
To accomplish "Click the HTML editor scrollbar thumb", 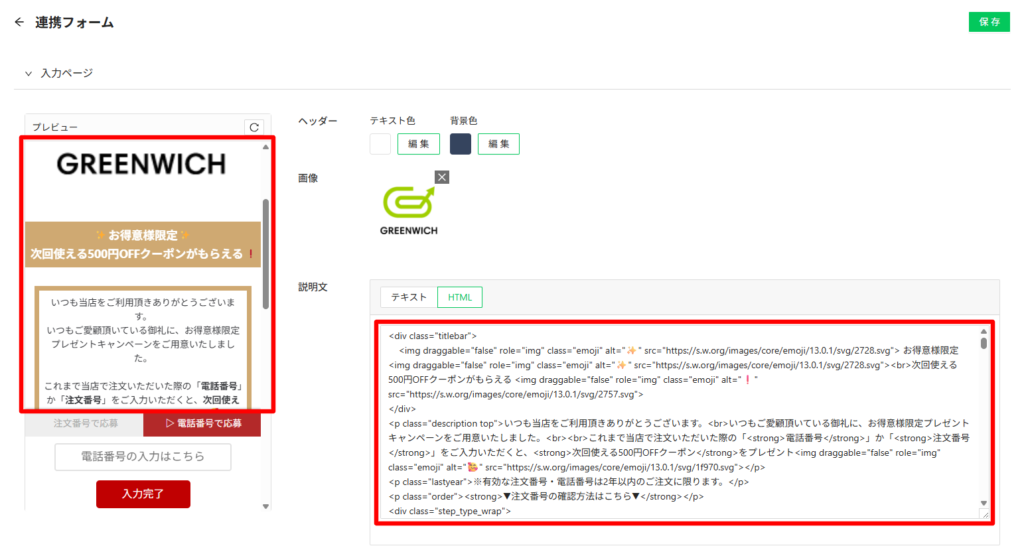I will pyautogui.click(x=984, y=343).
